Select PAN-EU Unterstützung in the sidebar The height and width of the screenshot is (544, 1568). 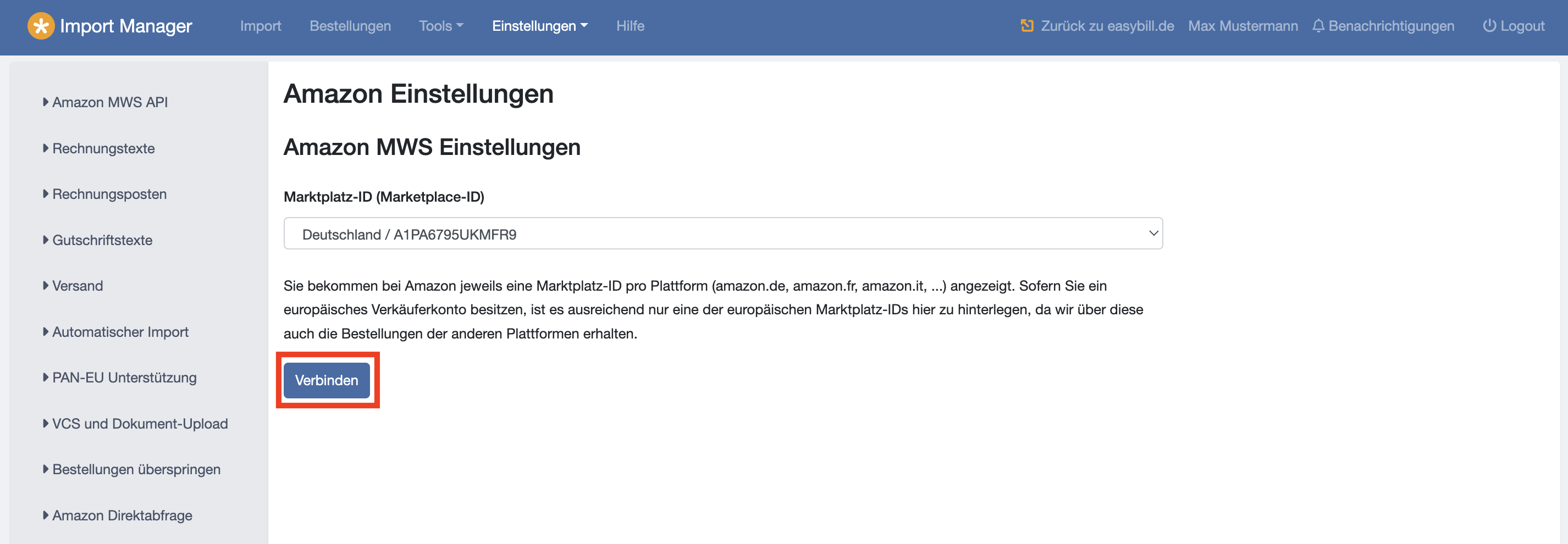pyautogui.click(x=124, y=378)
